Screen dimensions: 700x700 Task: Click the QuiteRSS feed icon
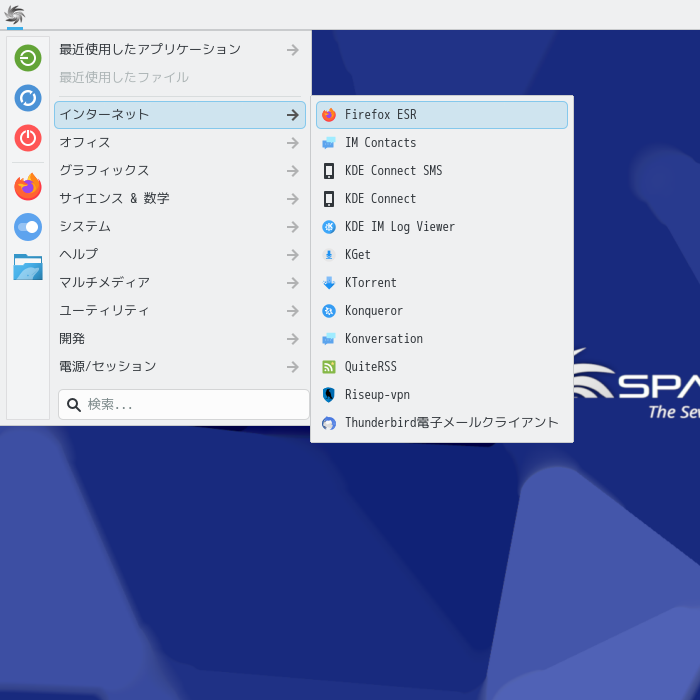329,367
